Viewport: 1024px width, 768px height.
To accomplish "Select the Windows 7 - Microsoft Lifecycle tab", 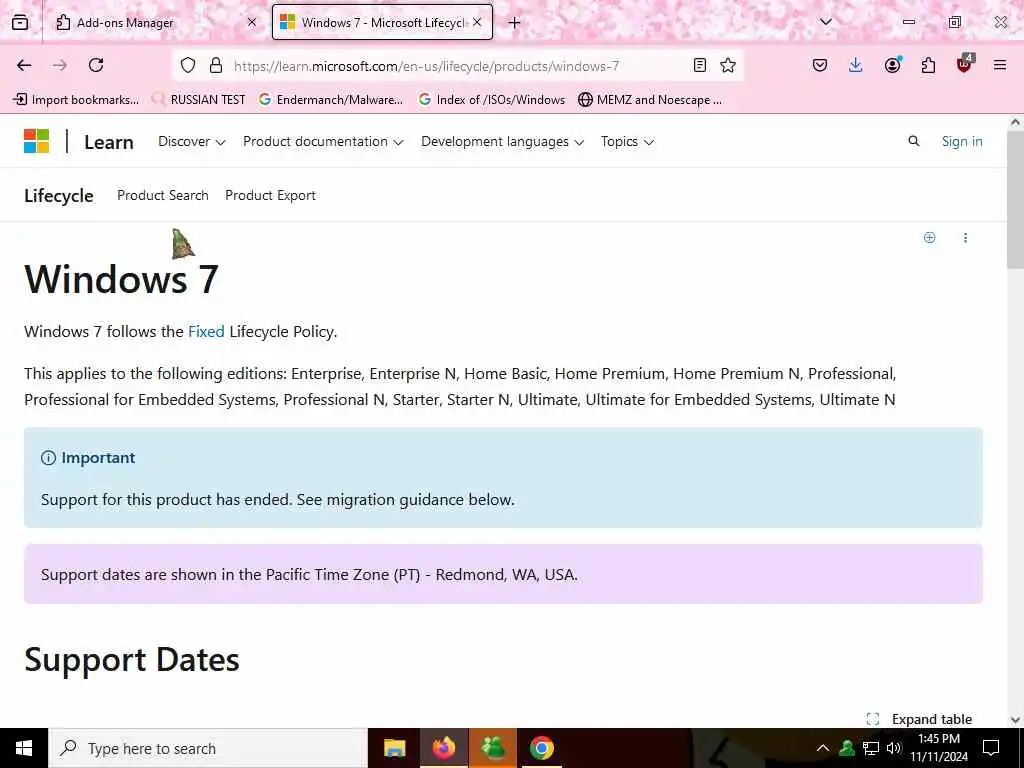I will pyautogui.click(x=382, y=22).
